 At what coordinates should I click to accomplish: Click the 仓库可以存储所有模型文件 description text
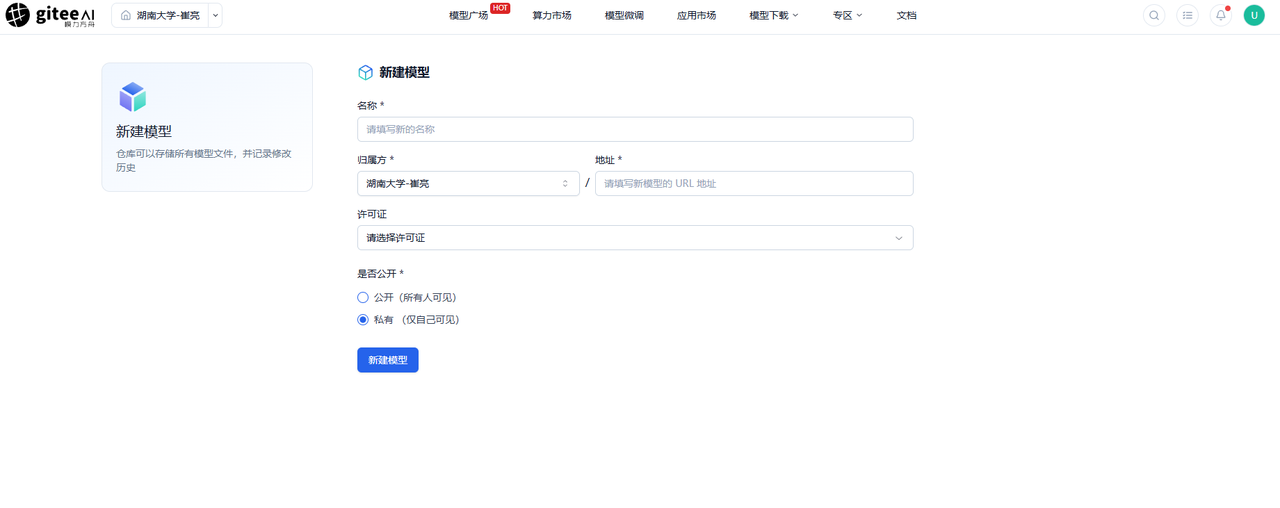coord(203,160)
